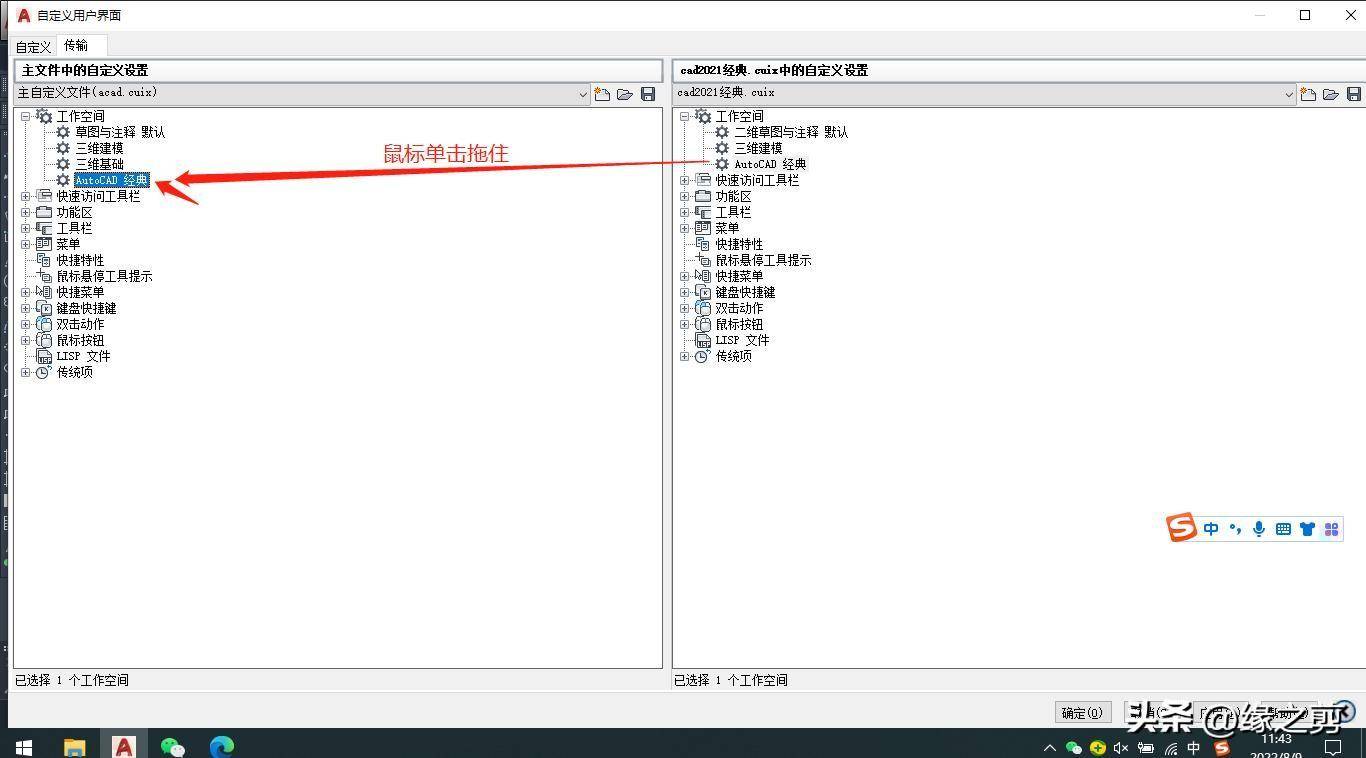Expand 菜单 in left tree
The image size is (1366, 758).
tap(26, 244)
